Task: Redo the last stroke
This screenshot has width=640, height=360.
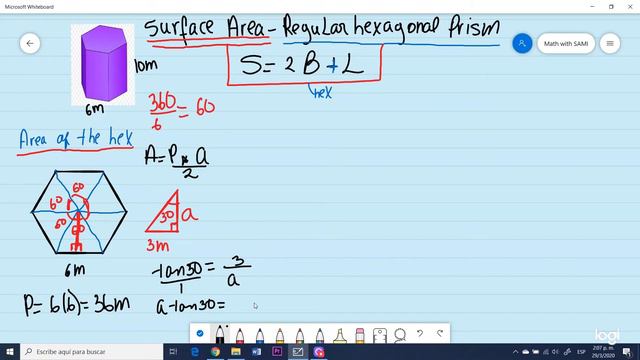Action: pos(440,333)
